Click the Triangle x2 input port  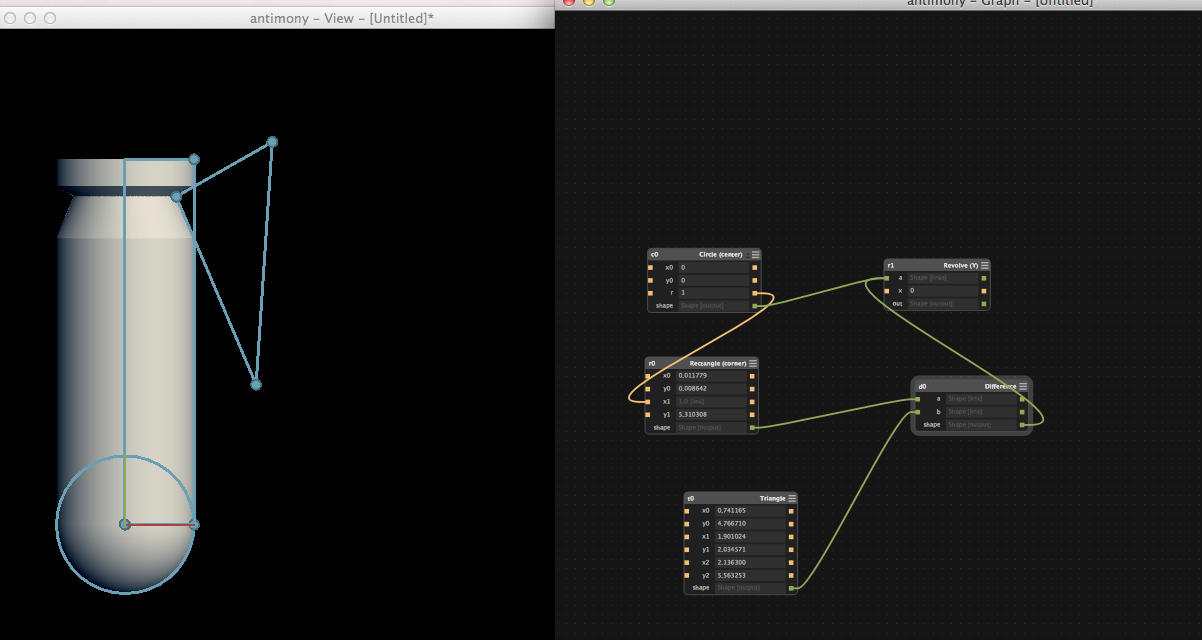coord(687,562)
